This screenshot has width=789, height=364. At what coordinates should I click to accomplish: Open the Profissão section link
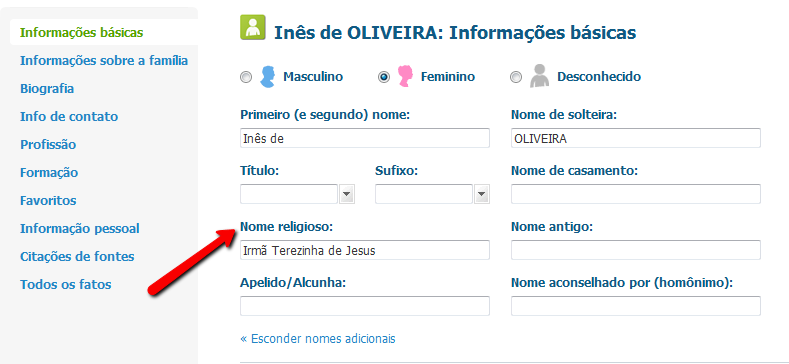pos(48,144)
